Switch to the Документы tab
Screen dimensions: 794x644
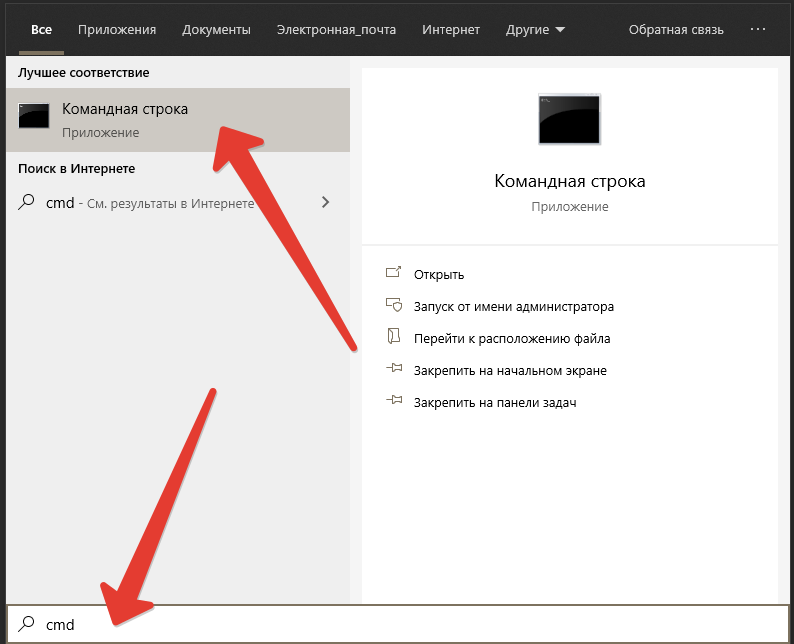click(216, 30)
